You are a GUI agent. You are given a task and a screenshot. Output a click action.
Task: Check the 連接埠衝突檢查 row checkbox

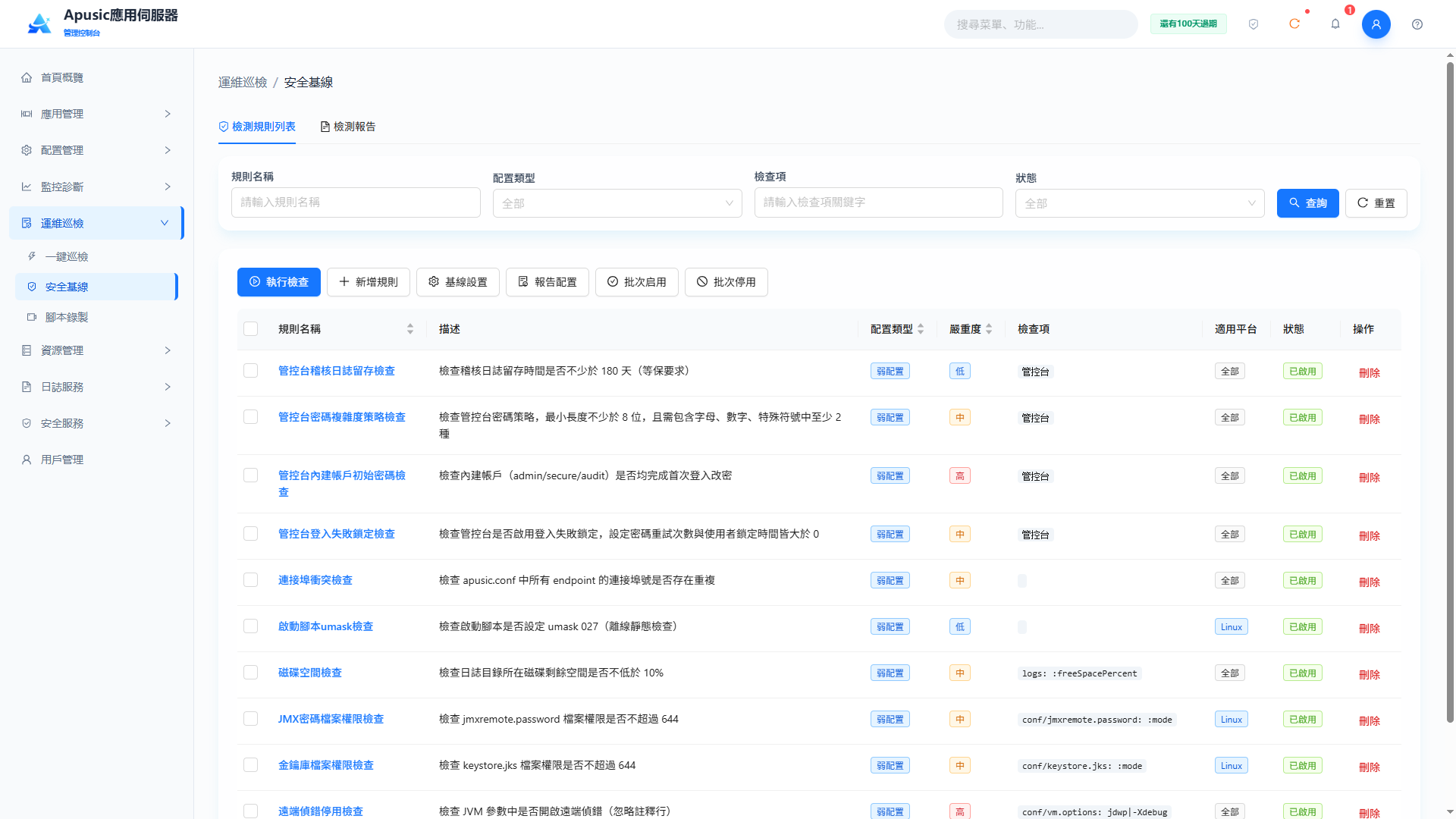click(251, 580)
